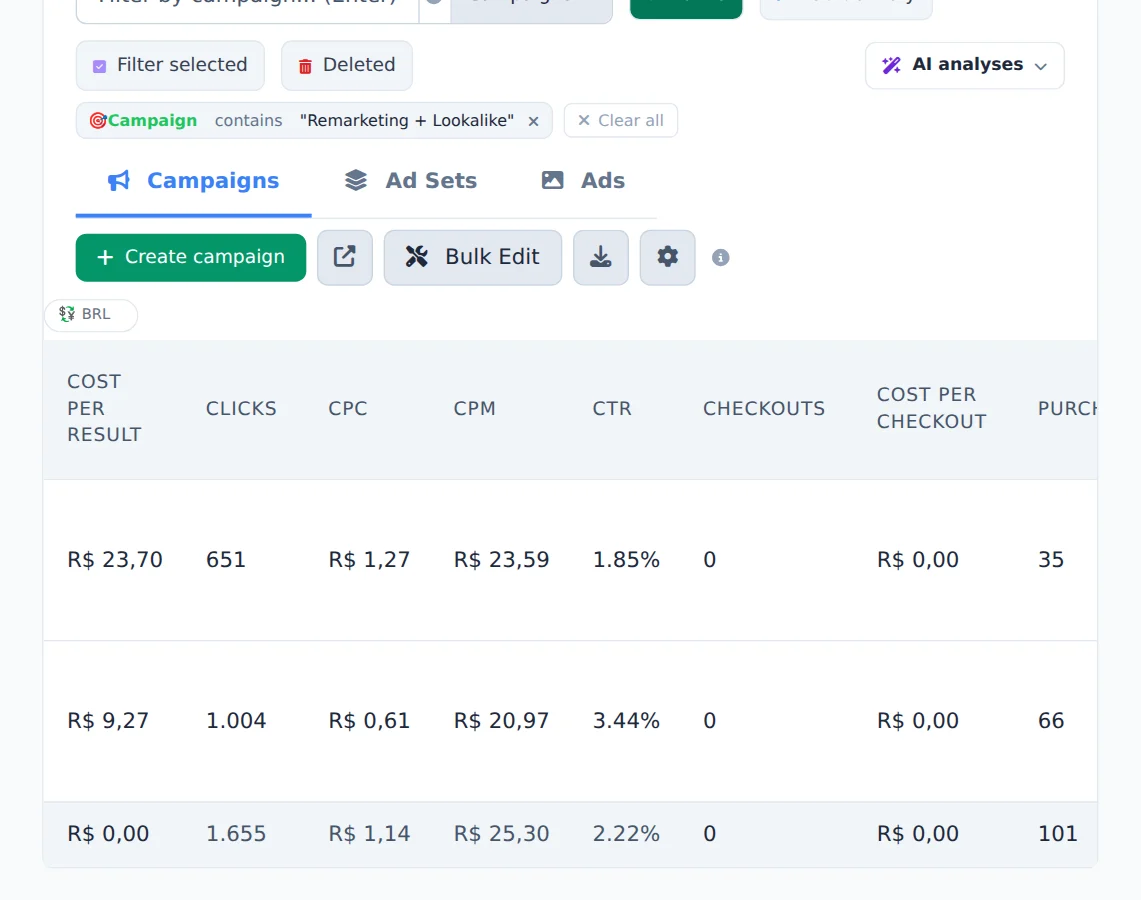The height and width of the screenshot is (900, 1141).
Task: Sort by the CPM column header
Action: [x=474, y=409]
